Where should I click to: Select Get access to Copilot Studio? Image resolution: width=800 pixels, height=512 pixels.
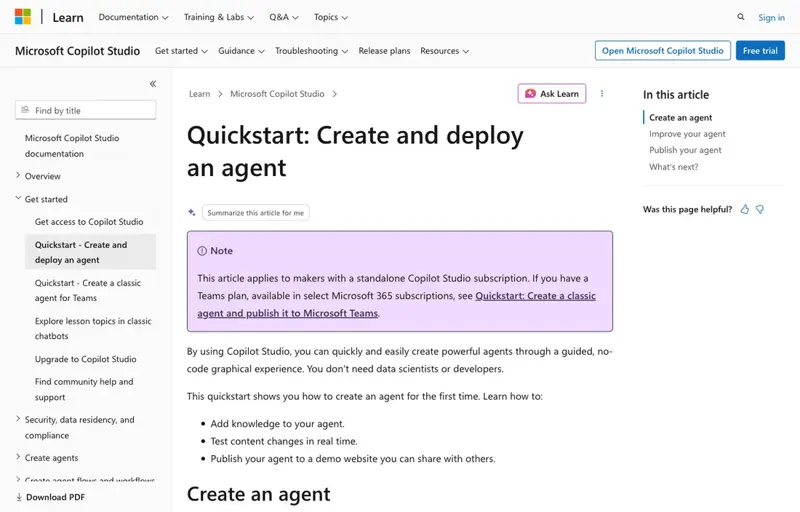(89, 222)
